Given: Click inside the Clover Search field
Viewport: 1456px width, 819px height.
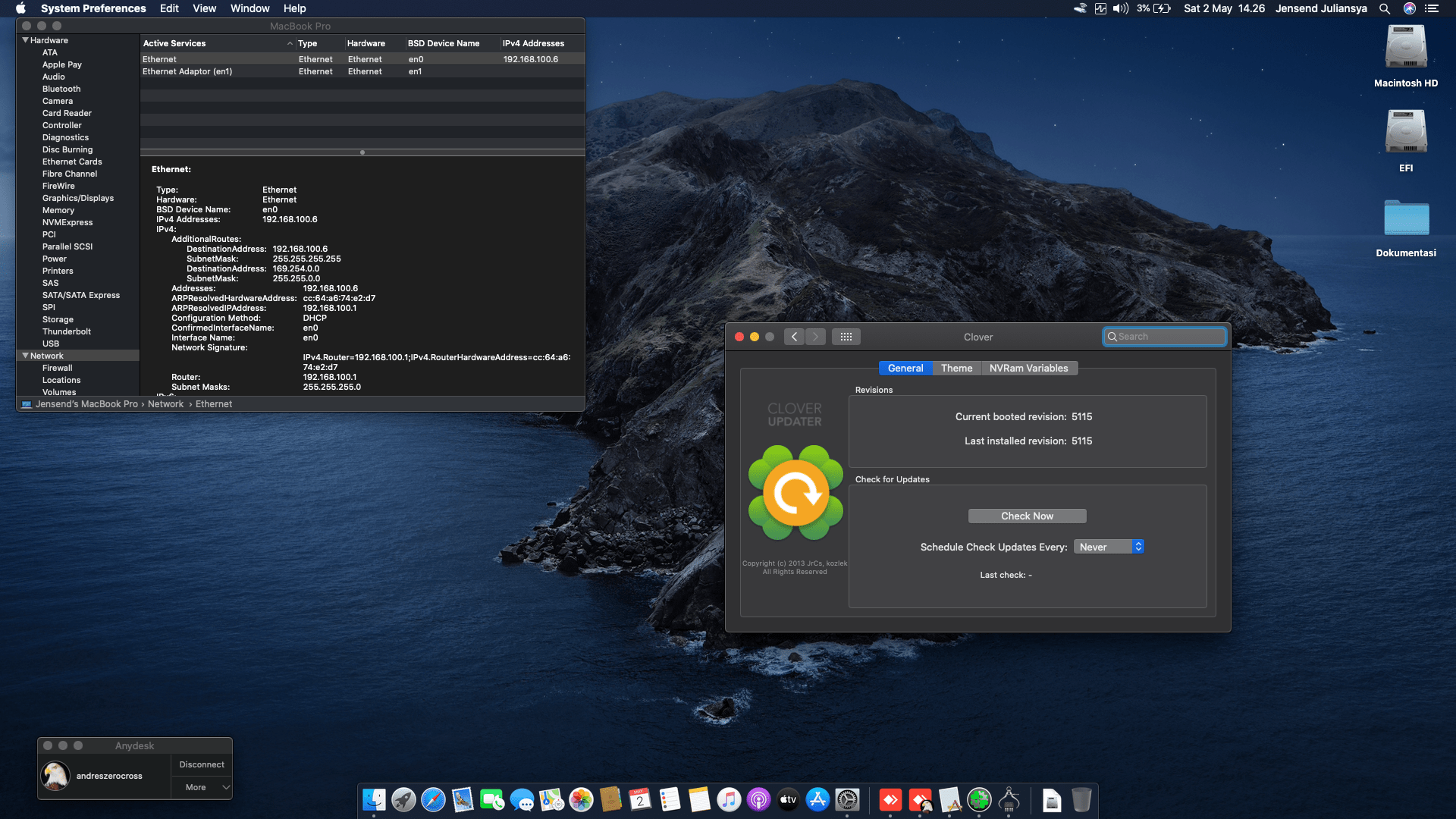Looking at the screenshot, I should click(x=1165, y=337).
